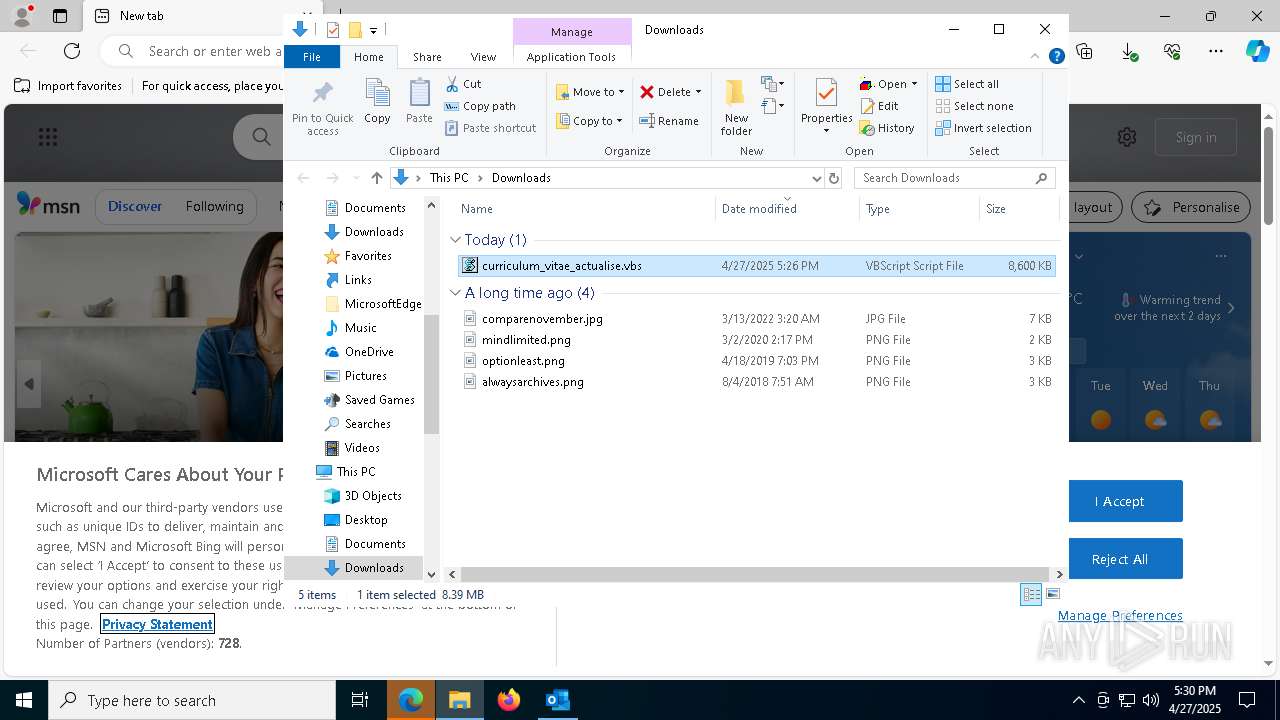Navigate up one folder level arrow
The image size is (1280, 720).
click(376, 178)
